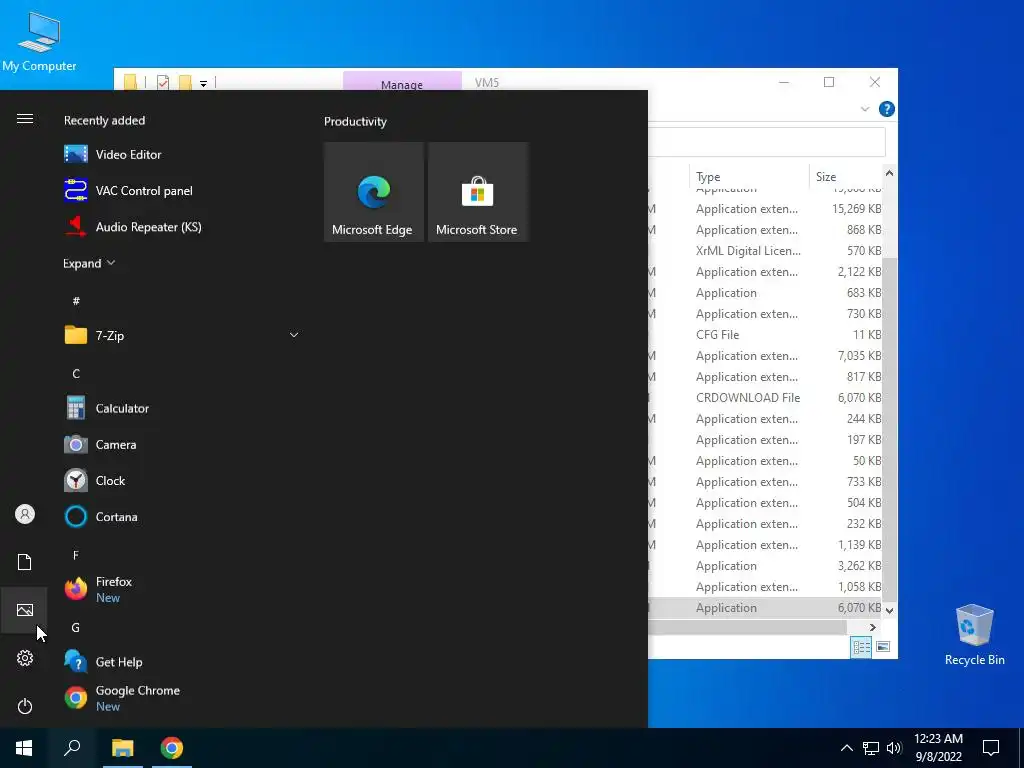1024x768 pixels.
Task: Open the notification Action Center
Action: pos(991,748)
